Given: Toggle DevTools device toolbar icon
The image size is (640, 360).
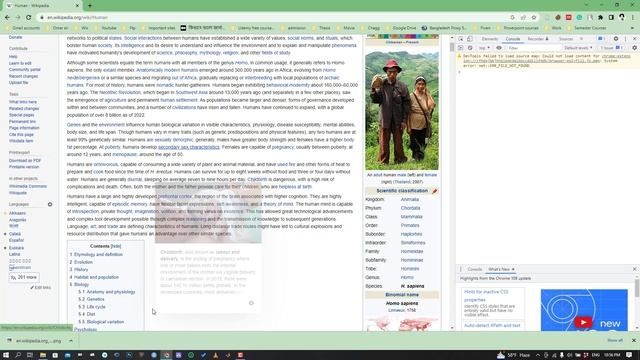Looking at the screenshot, I should pyautogui.click(x=470, y=39).
